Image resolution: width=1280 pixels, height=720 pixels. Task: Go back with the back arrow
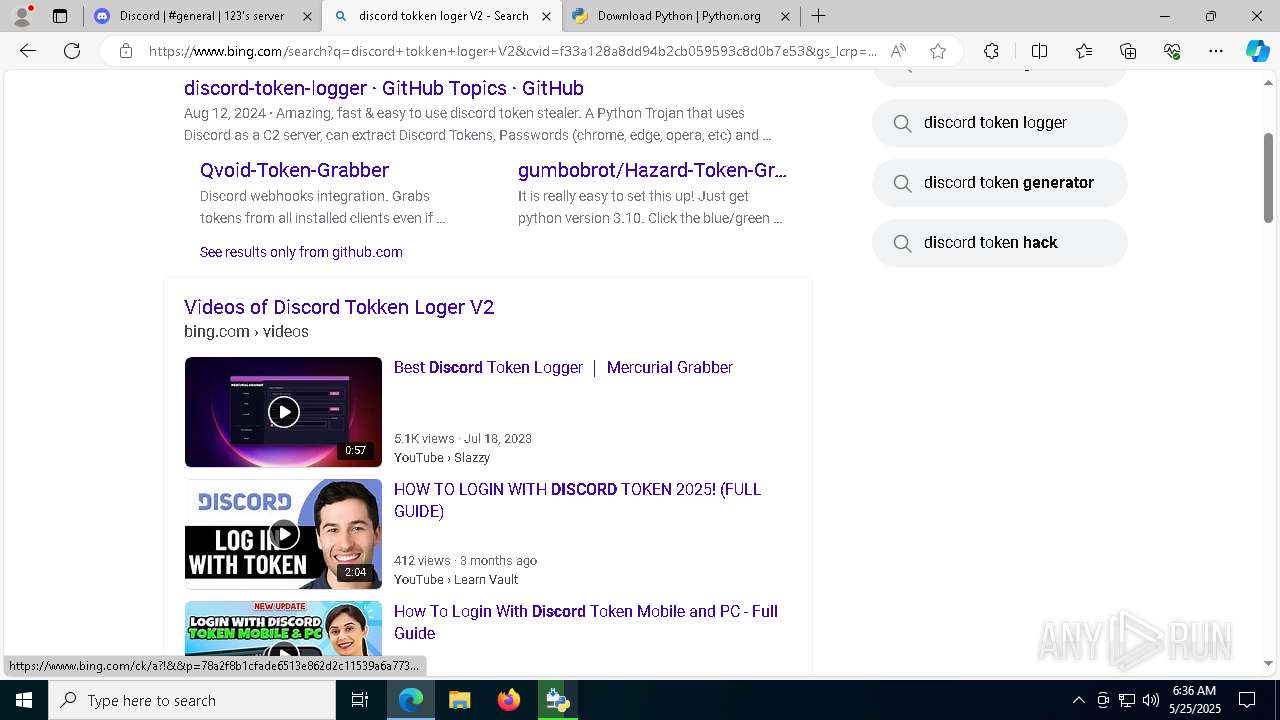[x=28, y=51]
